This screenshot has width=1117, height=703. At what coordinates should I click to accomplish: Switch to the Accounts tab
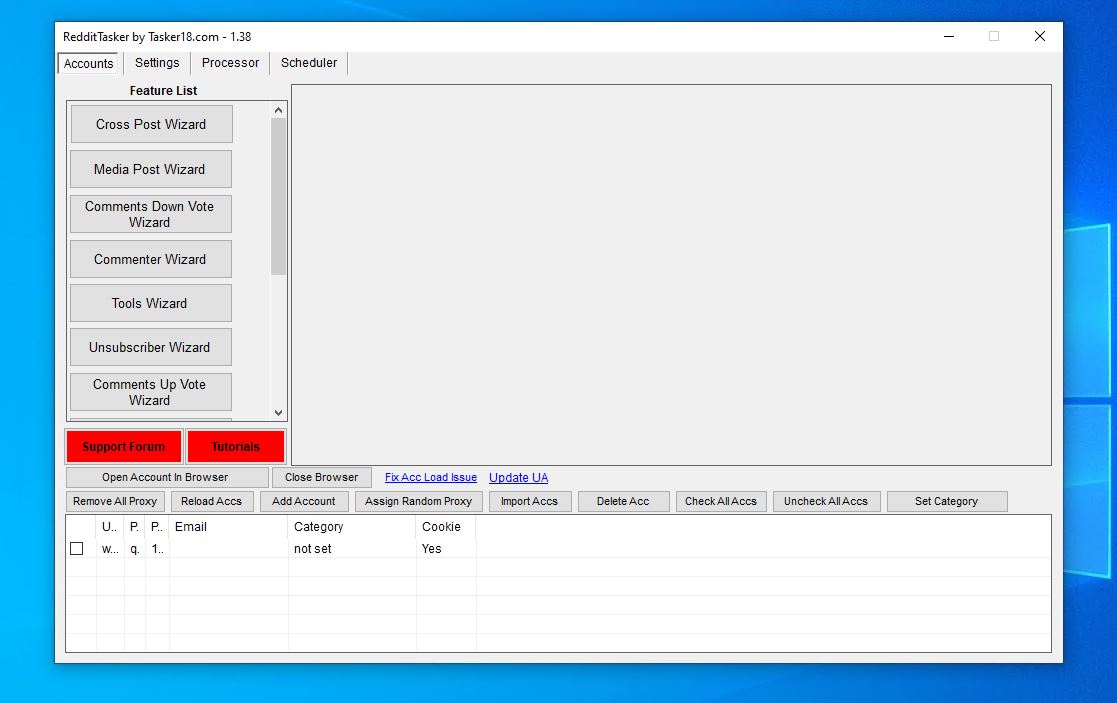coord(88,63)
